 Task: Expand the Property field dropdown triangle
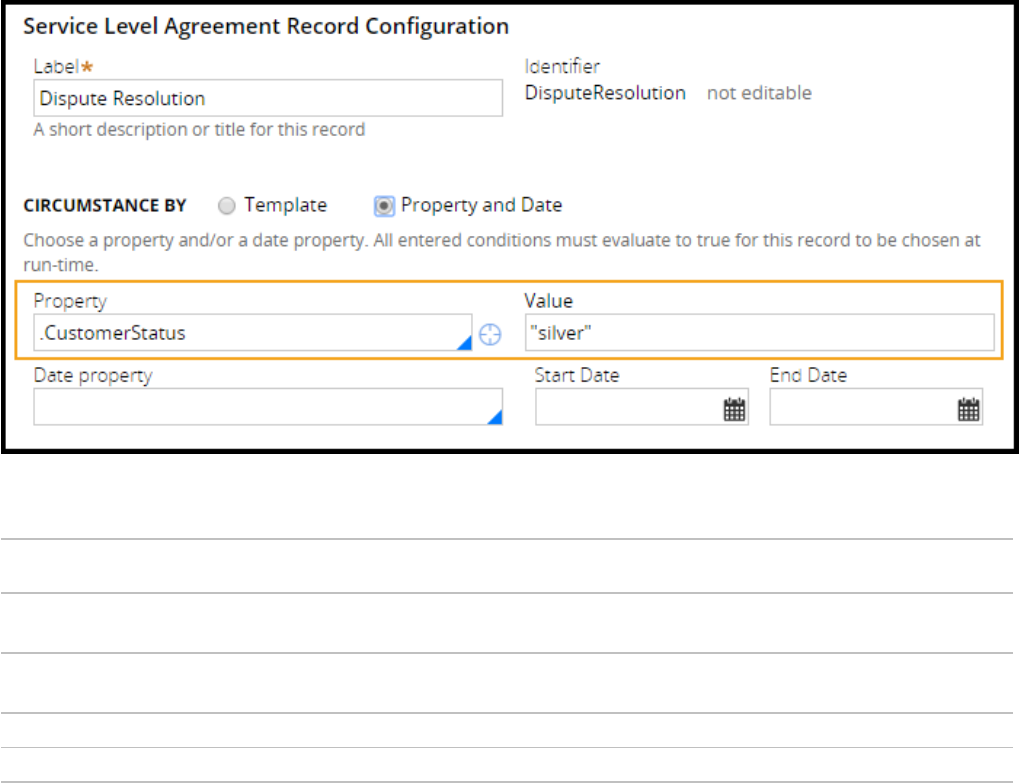pos(464,343)
